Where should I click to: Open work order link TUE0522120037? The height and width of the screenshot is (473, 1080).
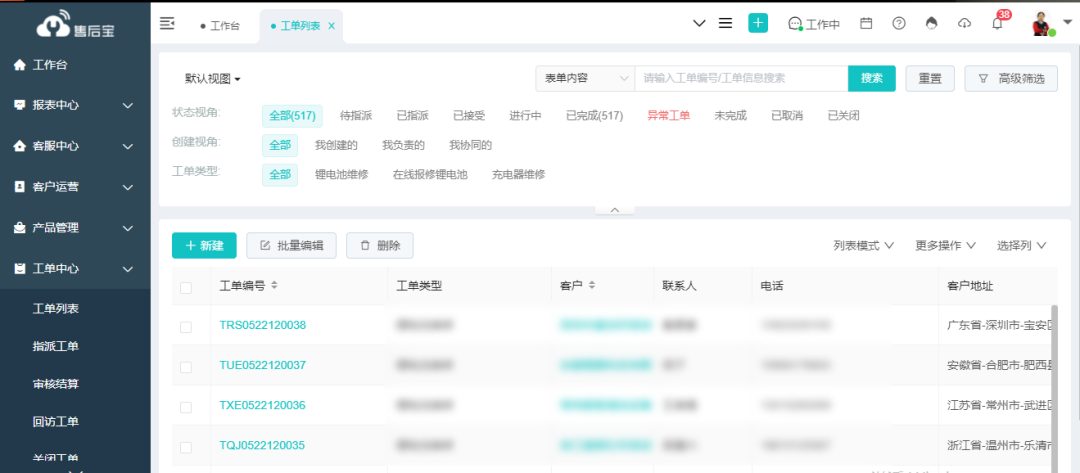(x=262, y=366)
